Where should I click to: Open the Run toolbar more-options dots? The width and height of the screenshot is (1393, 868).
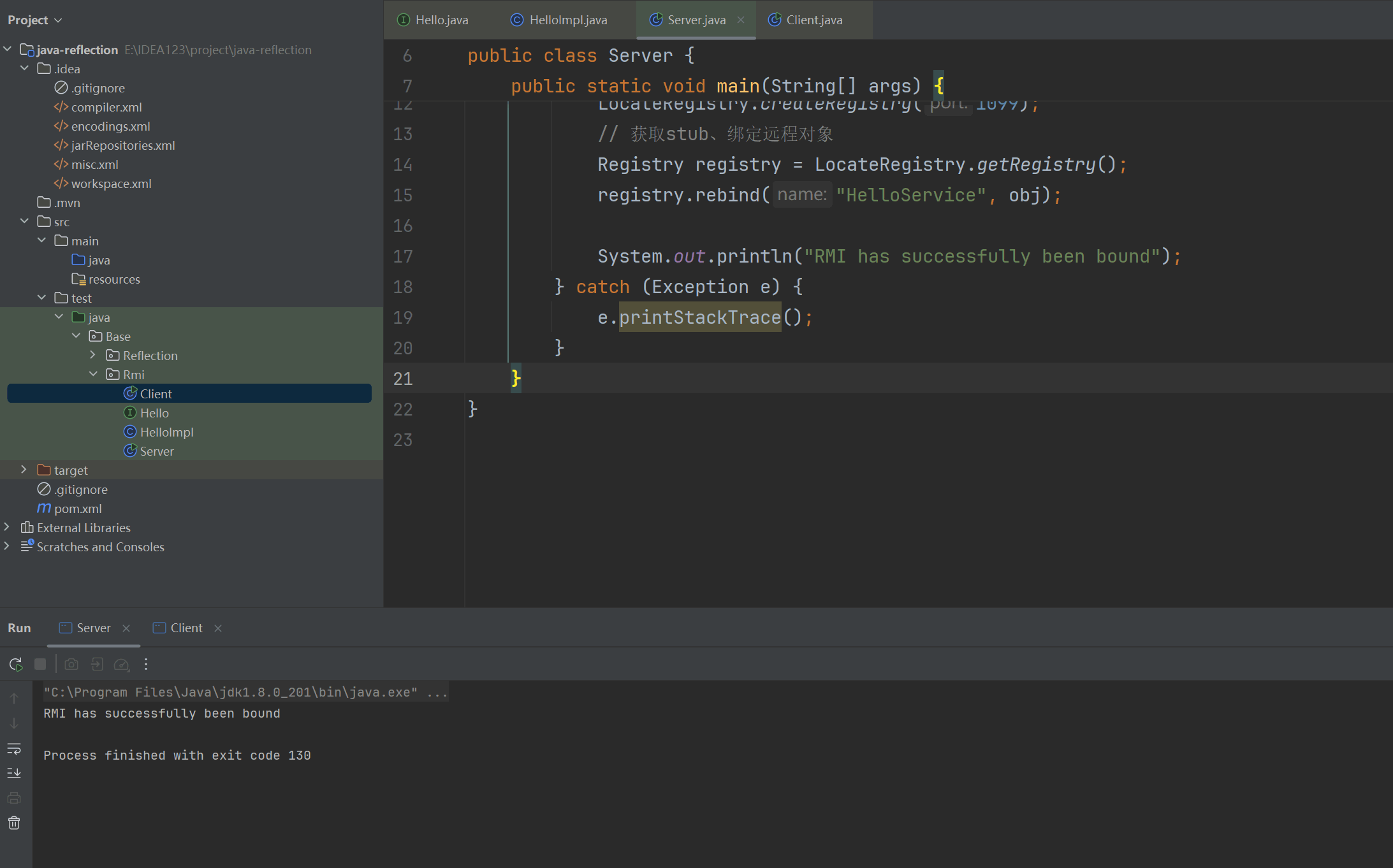(146, 664)
